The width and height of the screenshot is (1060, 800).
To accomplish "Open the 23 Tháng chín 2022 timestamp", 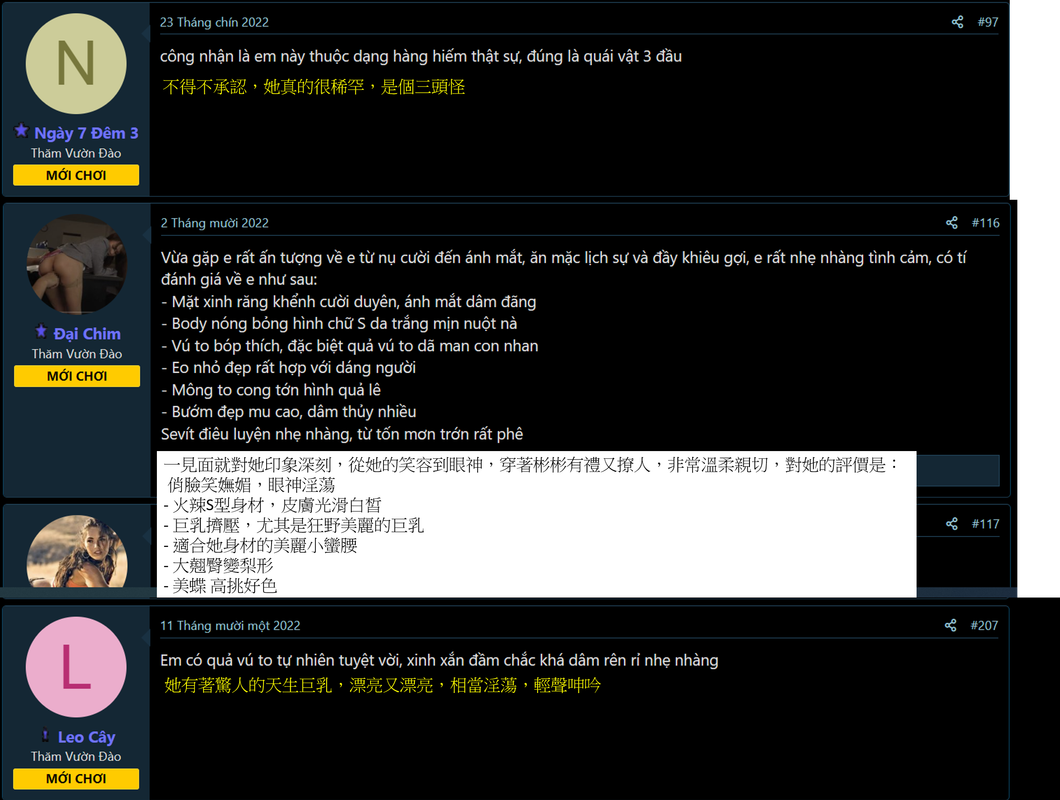I will (214, 22).
